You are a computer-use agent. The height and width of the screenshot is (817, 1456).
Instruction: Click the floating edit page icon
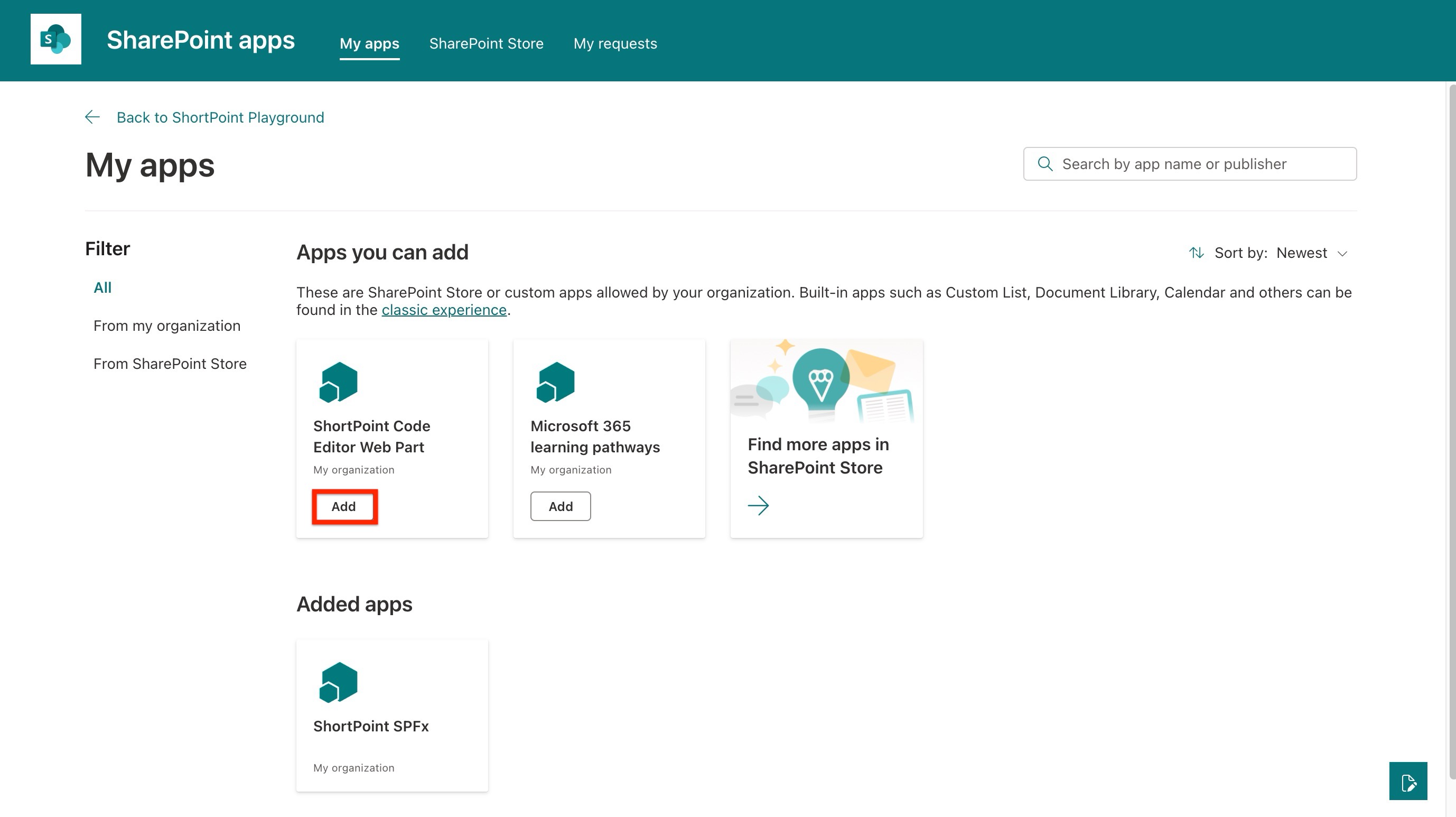click(x=1408, y=782)
